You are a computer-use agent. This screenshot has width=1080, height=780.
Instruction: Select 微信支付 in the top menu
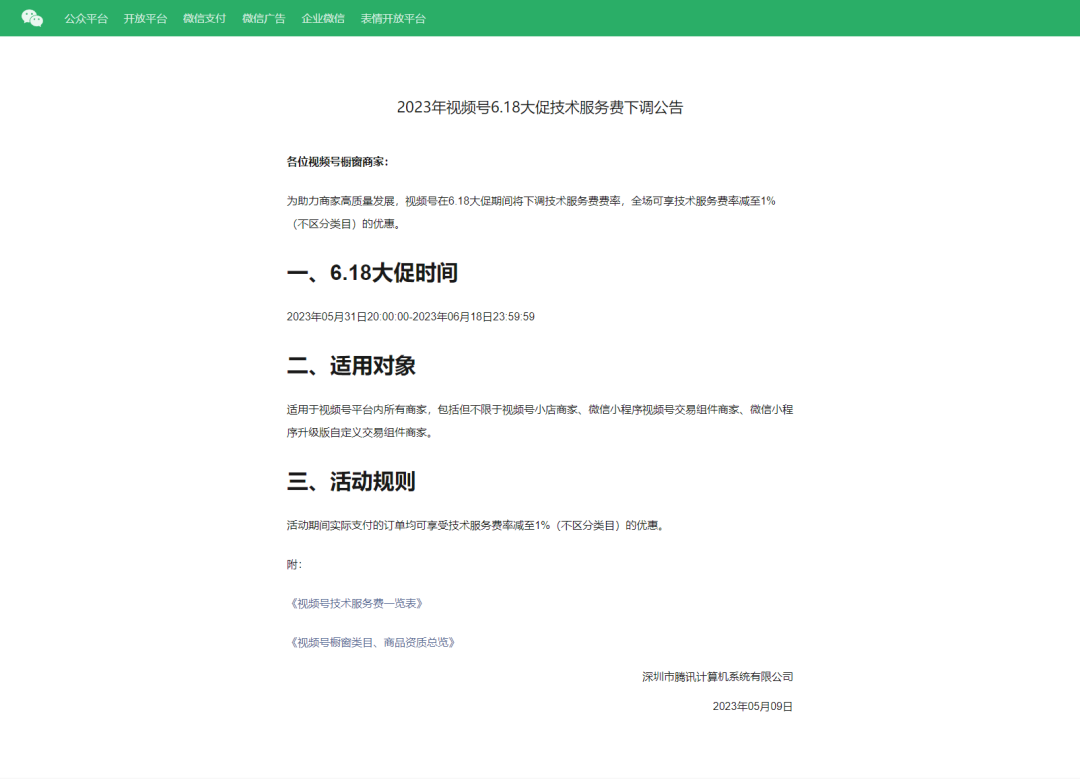tap(202, 18)
